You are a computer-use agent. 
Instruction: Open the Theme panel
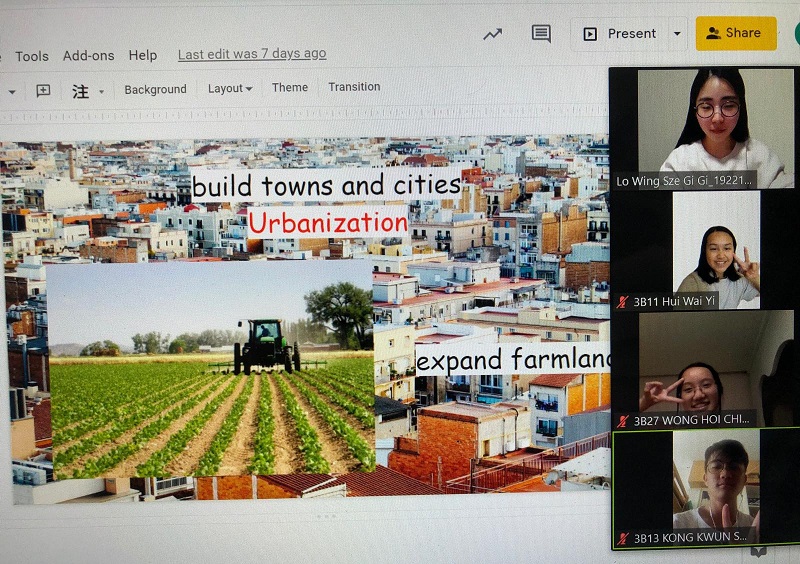[x=290, y=88]
